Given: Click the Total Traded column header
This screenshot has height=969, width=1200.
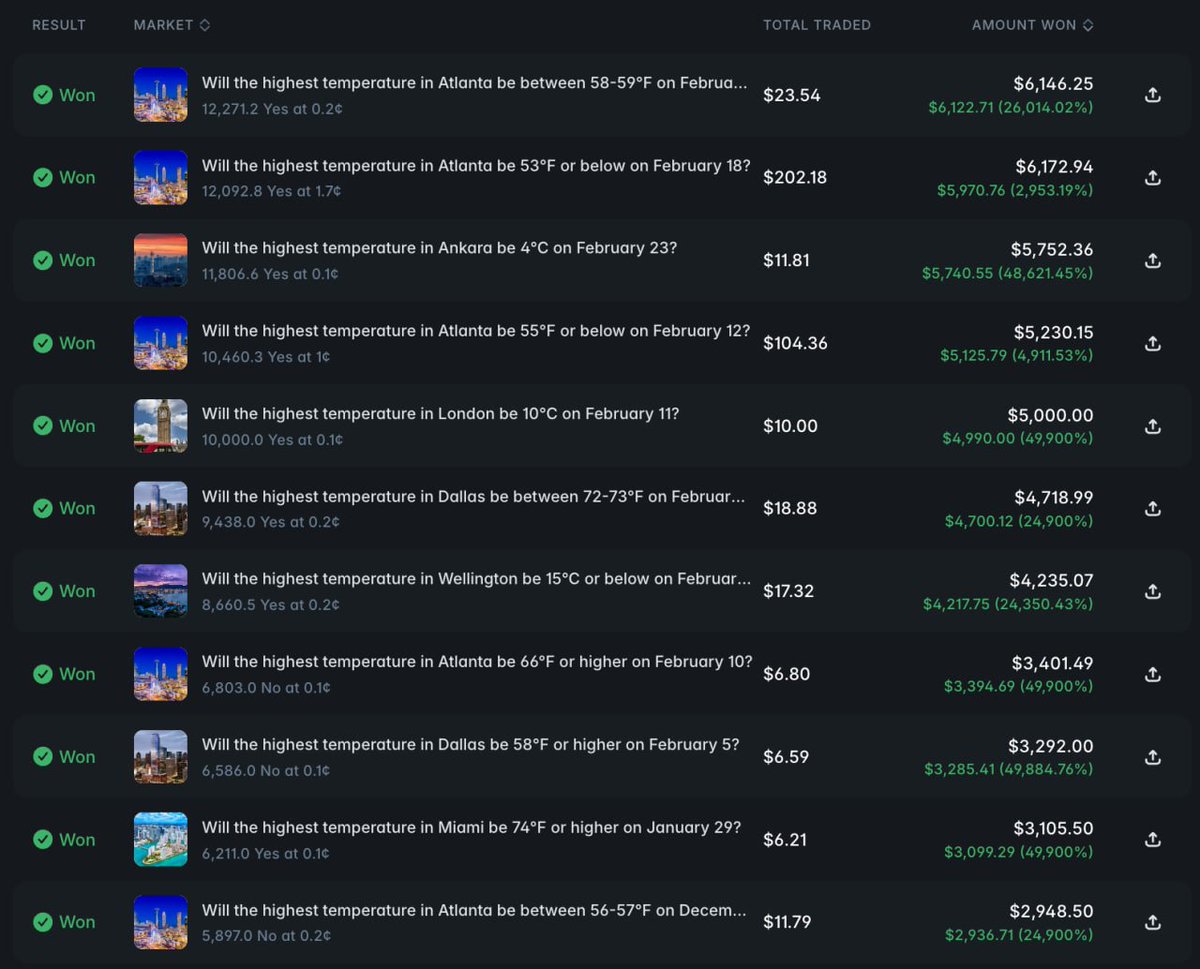Looking at the screenshot, I should pos(817,25).
